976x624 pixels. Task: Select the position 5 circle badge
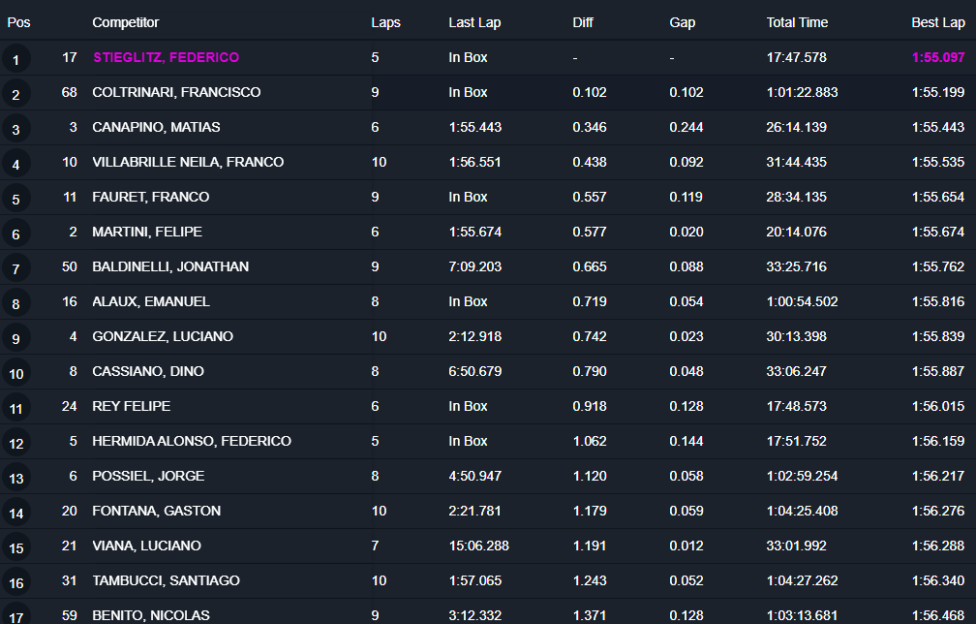click(x=16, y=200)
